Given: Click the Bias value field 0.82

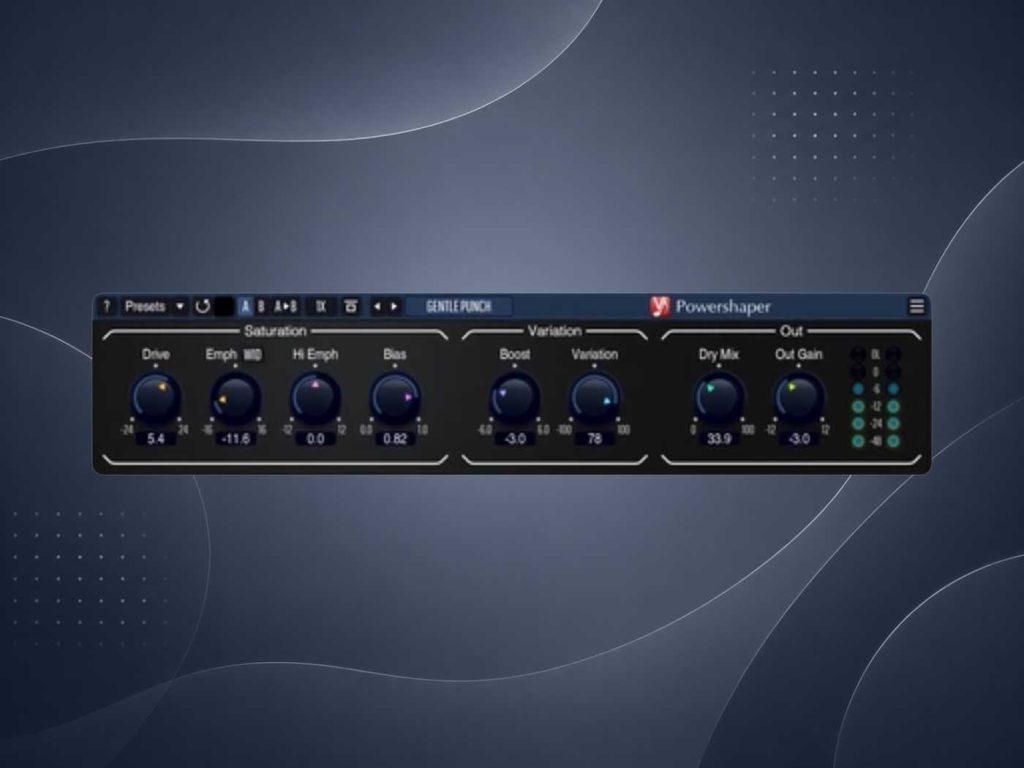Looking at the screenshot, I should point(395,438).
